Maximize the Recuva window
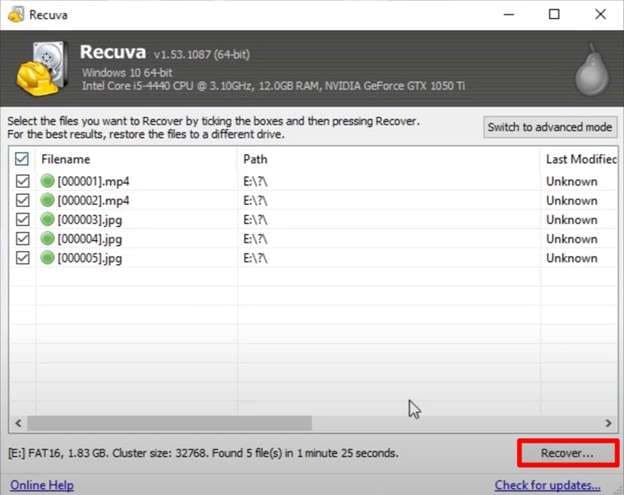The image size is (624, 495). click(x=554, y=14)
